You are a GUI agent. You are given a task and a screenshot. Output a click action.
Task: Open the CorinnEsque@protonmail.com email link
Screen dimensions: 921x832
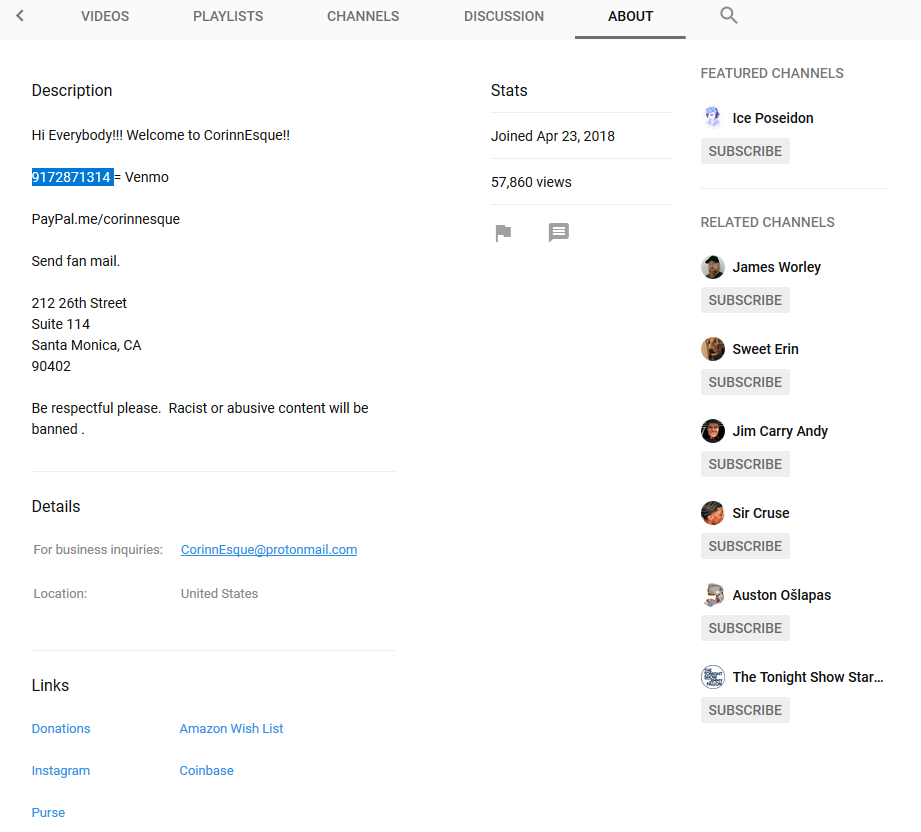269,549
